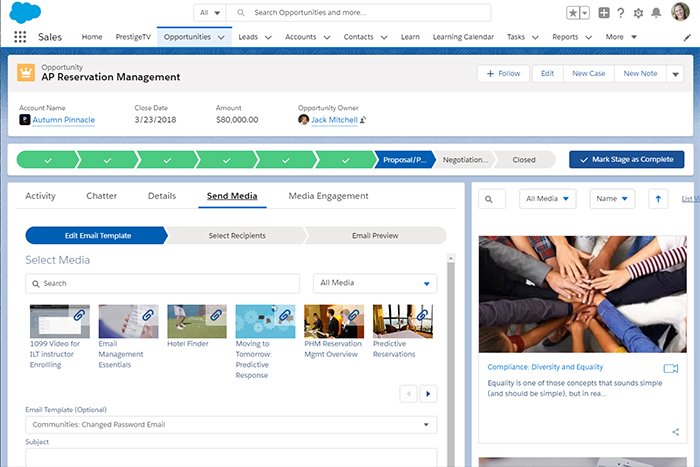Select the Hotel Finder media thumbnail

pos(196,321)
